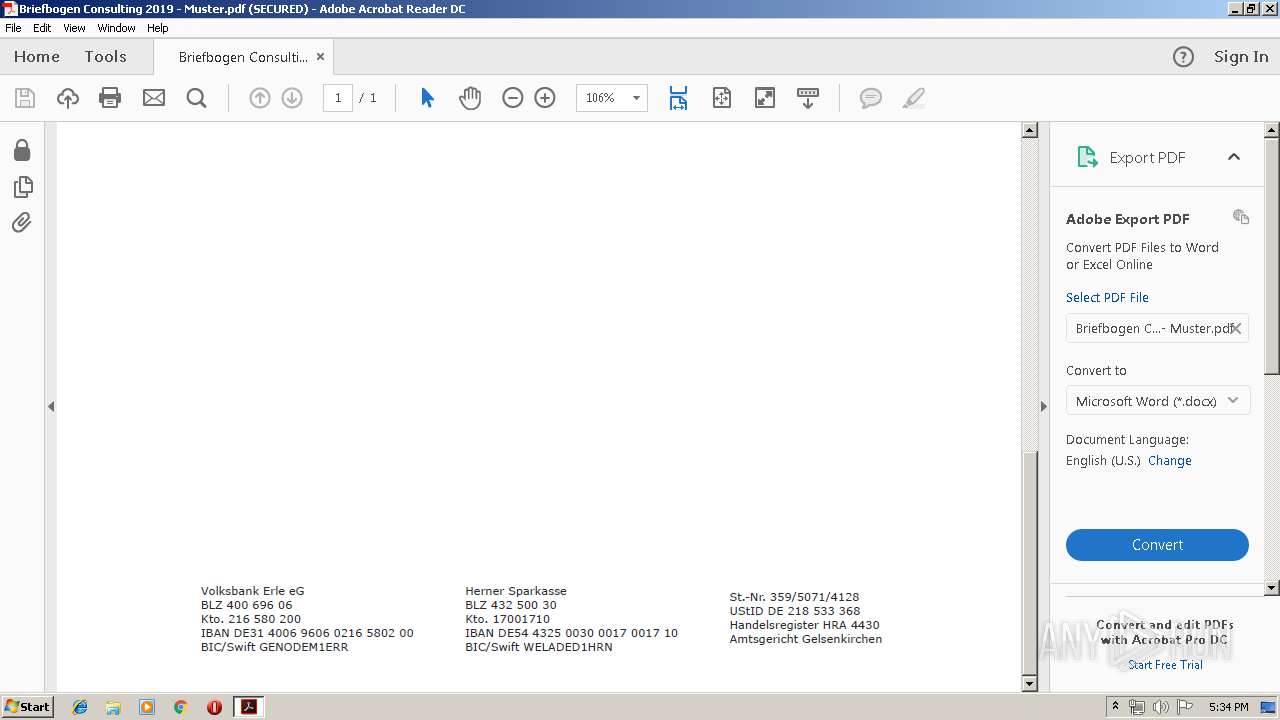
Task: Open the page thumbnails panel
Action: pos(22,187)
